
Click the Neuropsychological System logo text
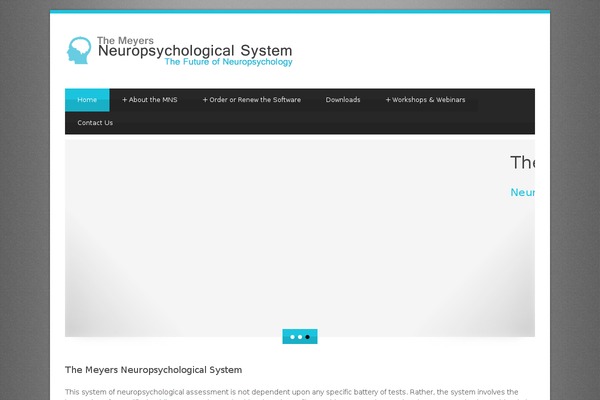coord(195,51)
